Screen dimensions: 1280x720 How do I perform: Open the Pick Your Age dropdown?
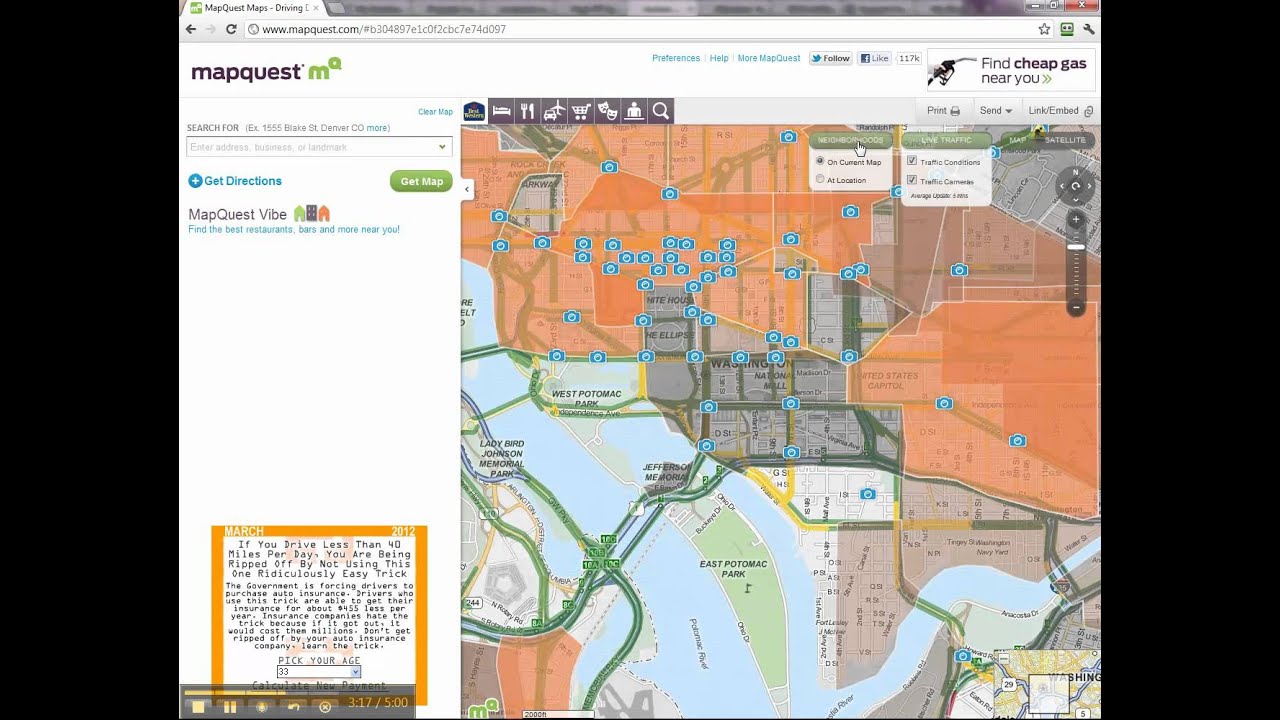click(x=318, y=672)
